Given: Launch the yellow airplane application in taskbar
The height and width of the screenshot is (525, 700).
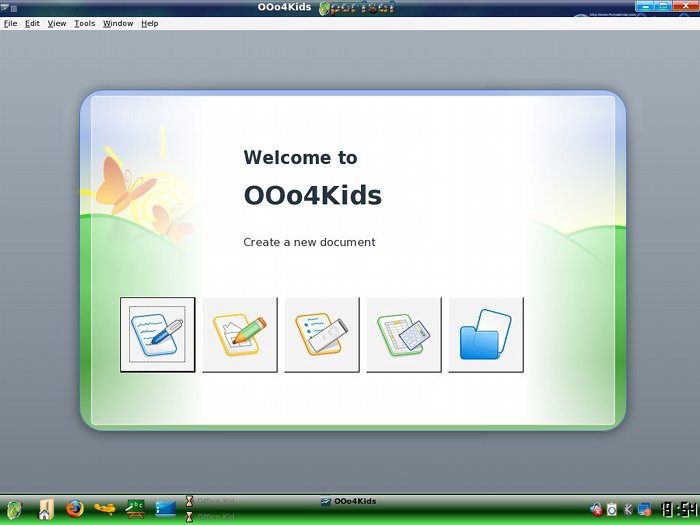Looking at the screenshot, I should [105, 508].
